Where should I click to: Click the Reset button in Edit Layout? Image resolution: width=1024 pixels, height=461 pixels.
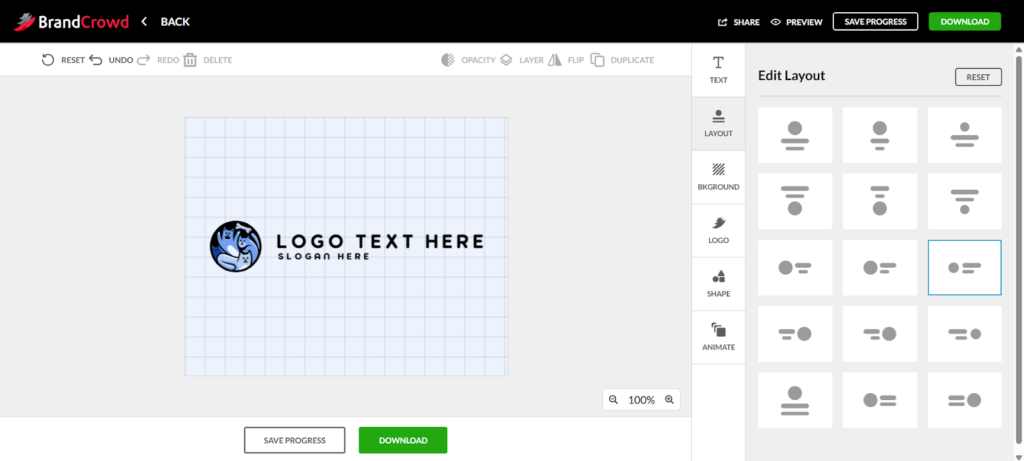[978, 77]
